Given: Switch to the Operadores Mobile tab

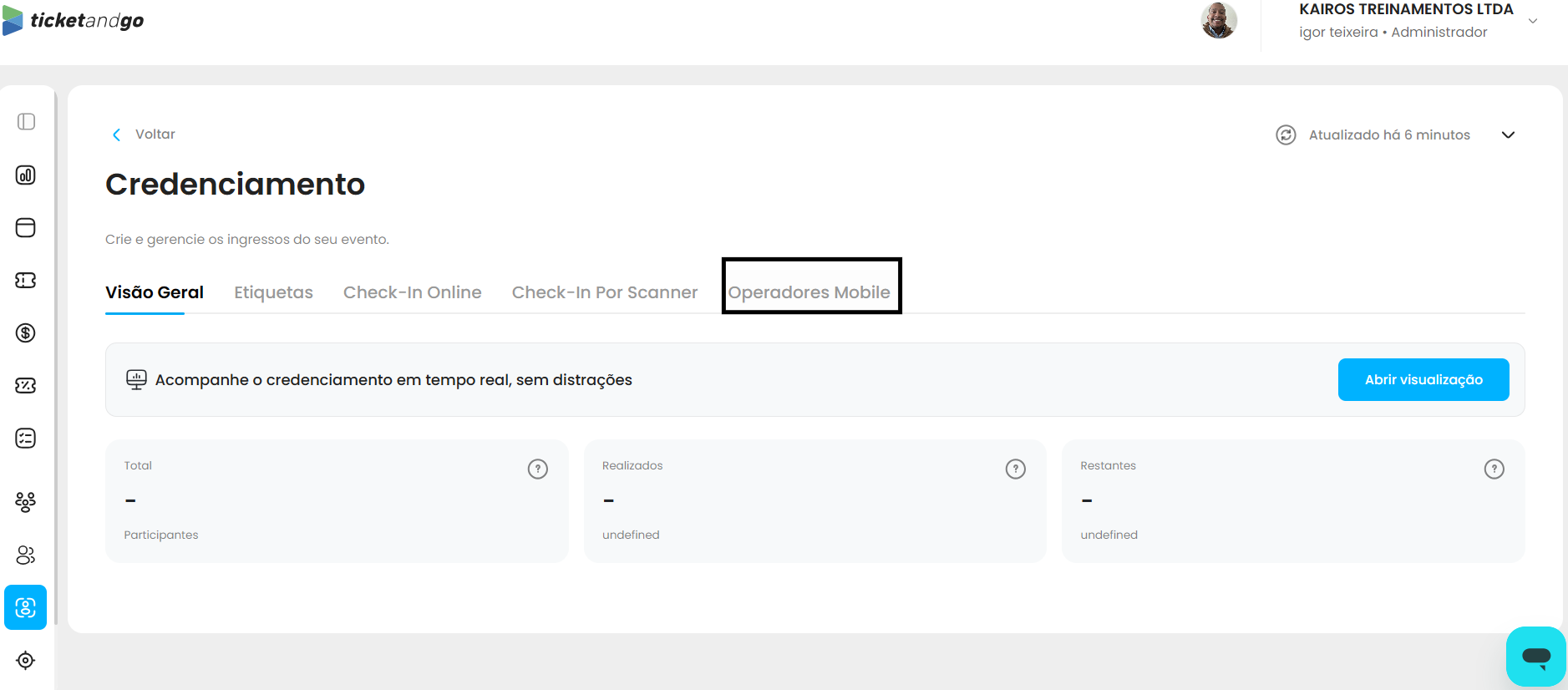Looking at the screenshot, I should coord(809,292).
